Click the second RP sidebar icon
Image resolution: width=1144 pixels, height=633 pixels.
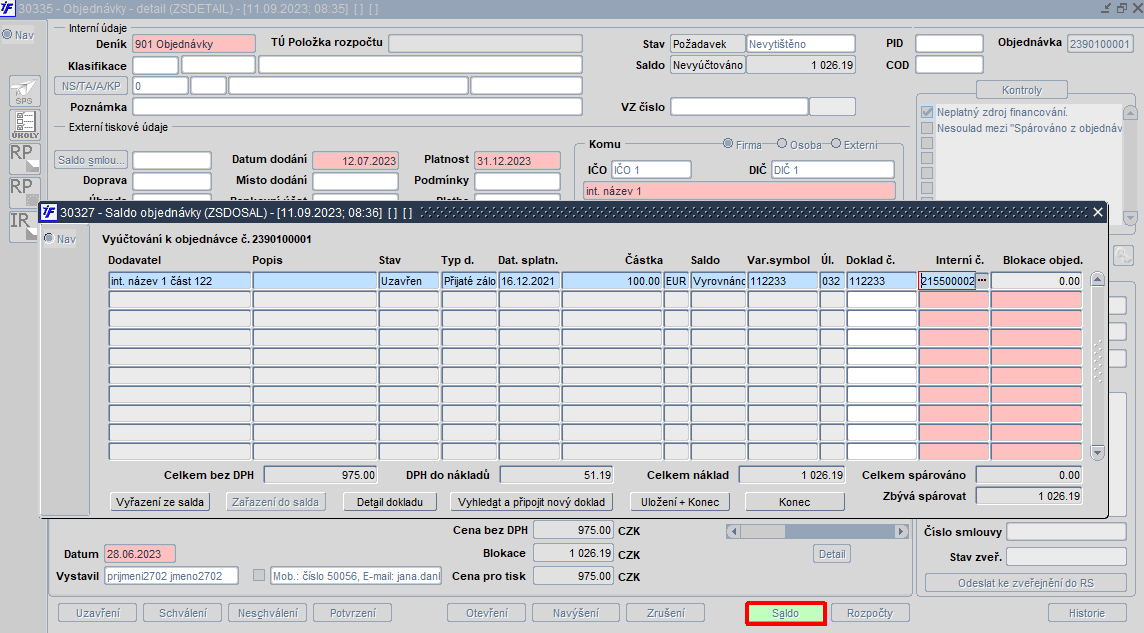tap(24, 191)
